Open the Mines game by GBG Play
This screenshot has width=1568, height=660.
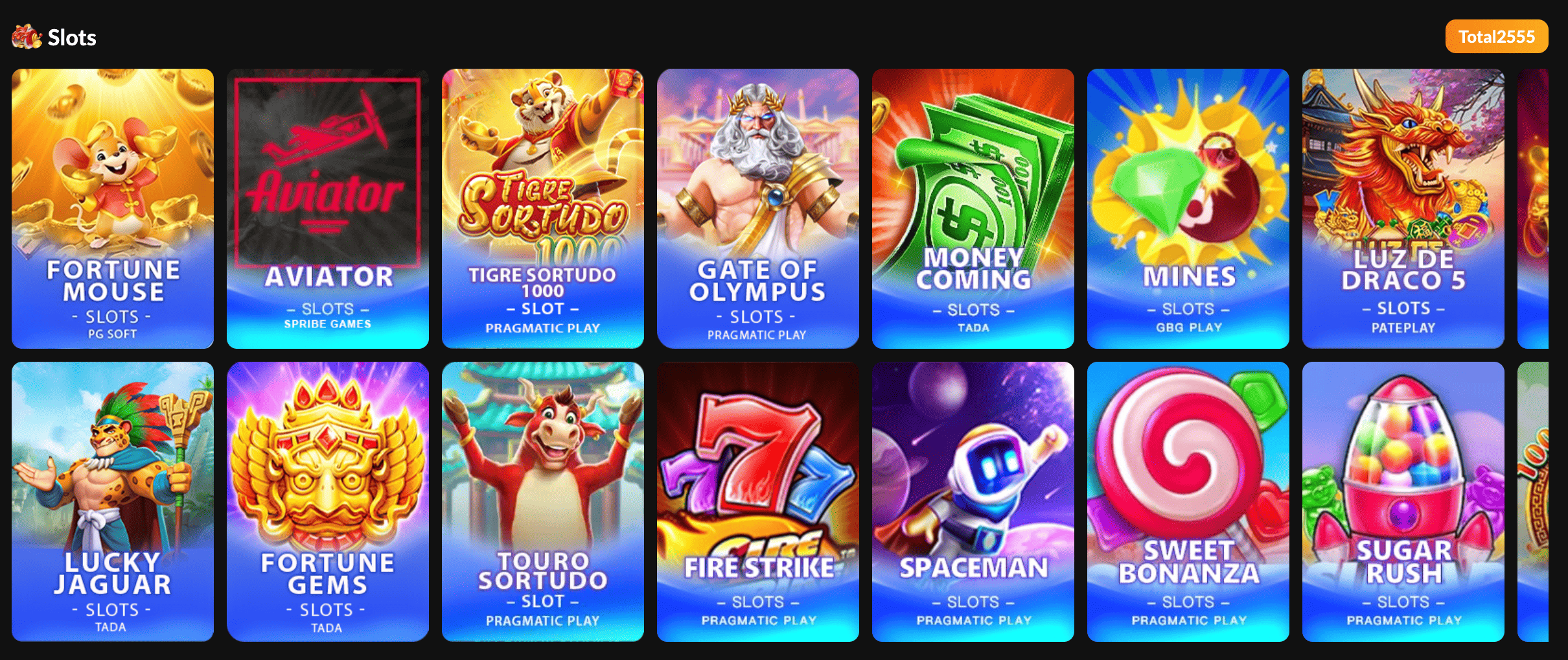coord(1188,209)
